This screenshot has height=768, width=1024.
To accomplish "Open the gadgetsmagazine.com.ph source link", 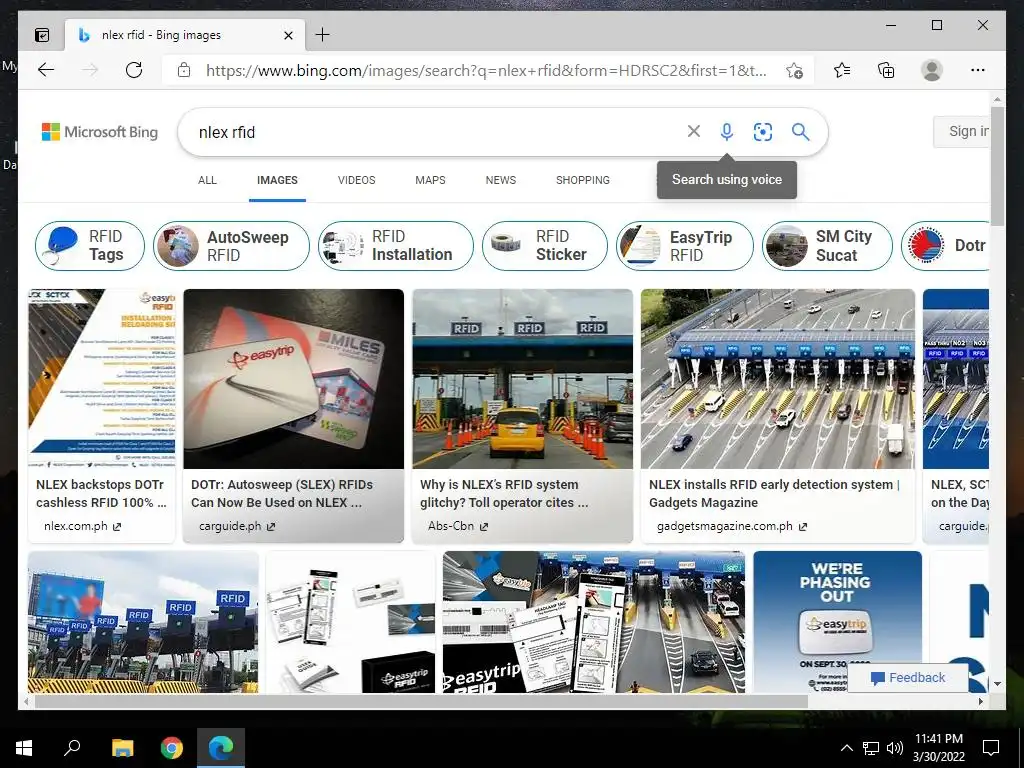I will tap(731, 526).
